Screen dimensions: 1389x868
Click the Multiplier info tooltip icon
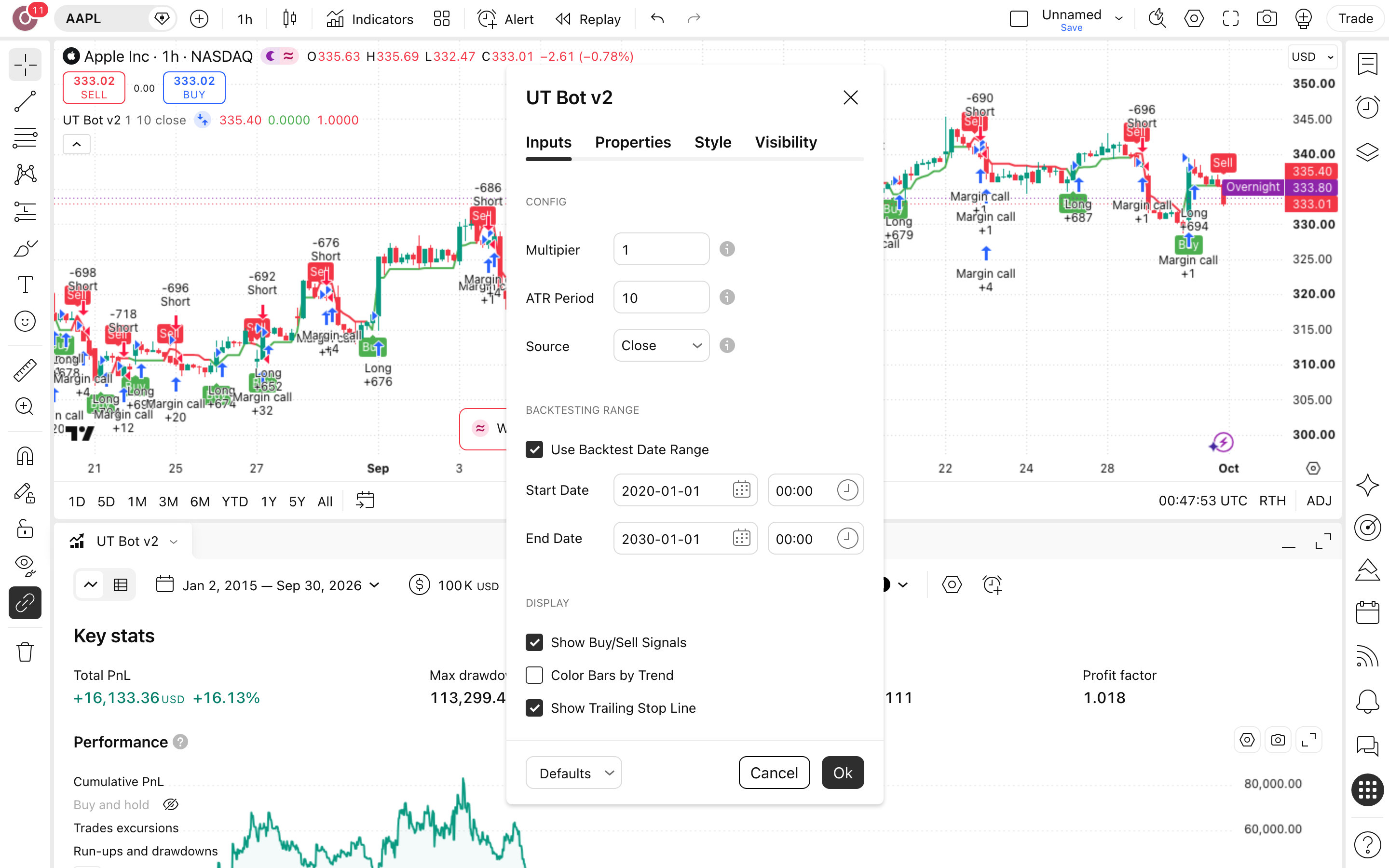727,249
